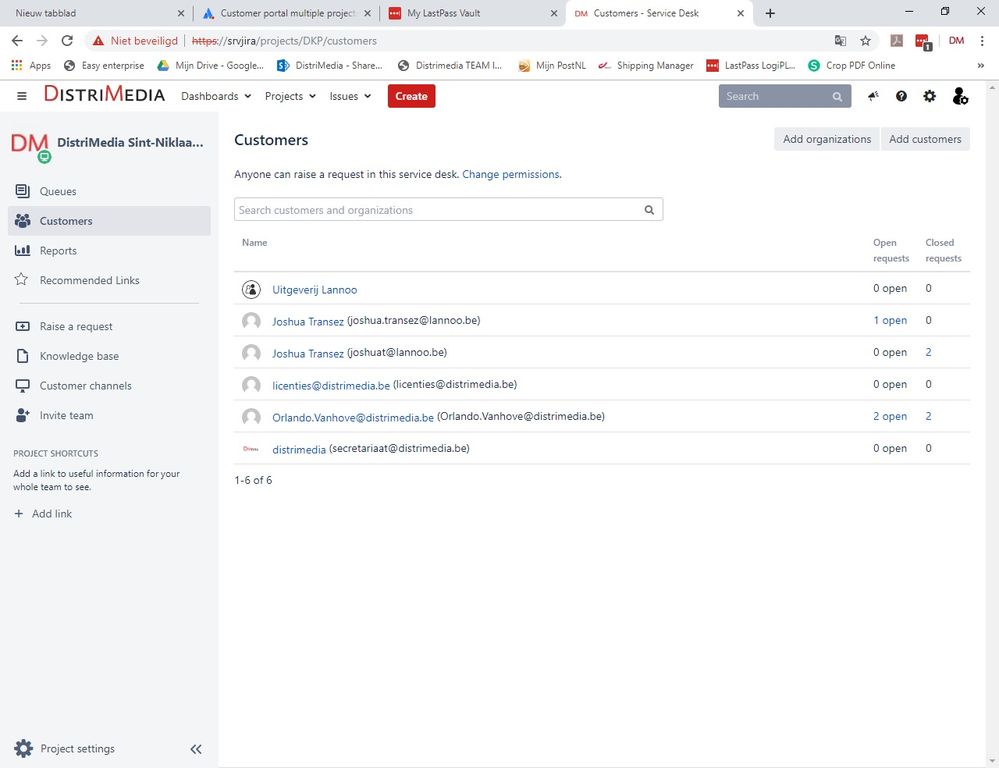The height and width of the screenshot is (768, 999).
Task: Expand the Issues dropdown
Action: (350, 96)
